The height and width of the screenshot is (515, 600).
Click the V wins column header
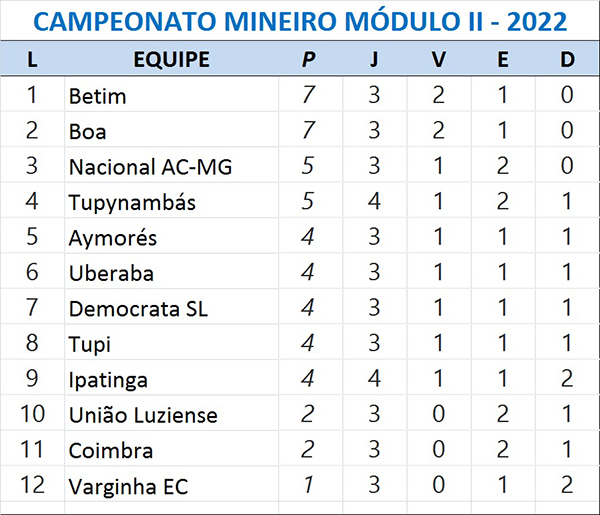438,60
